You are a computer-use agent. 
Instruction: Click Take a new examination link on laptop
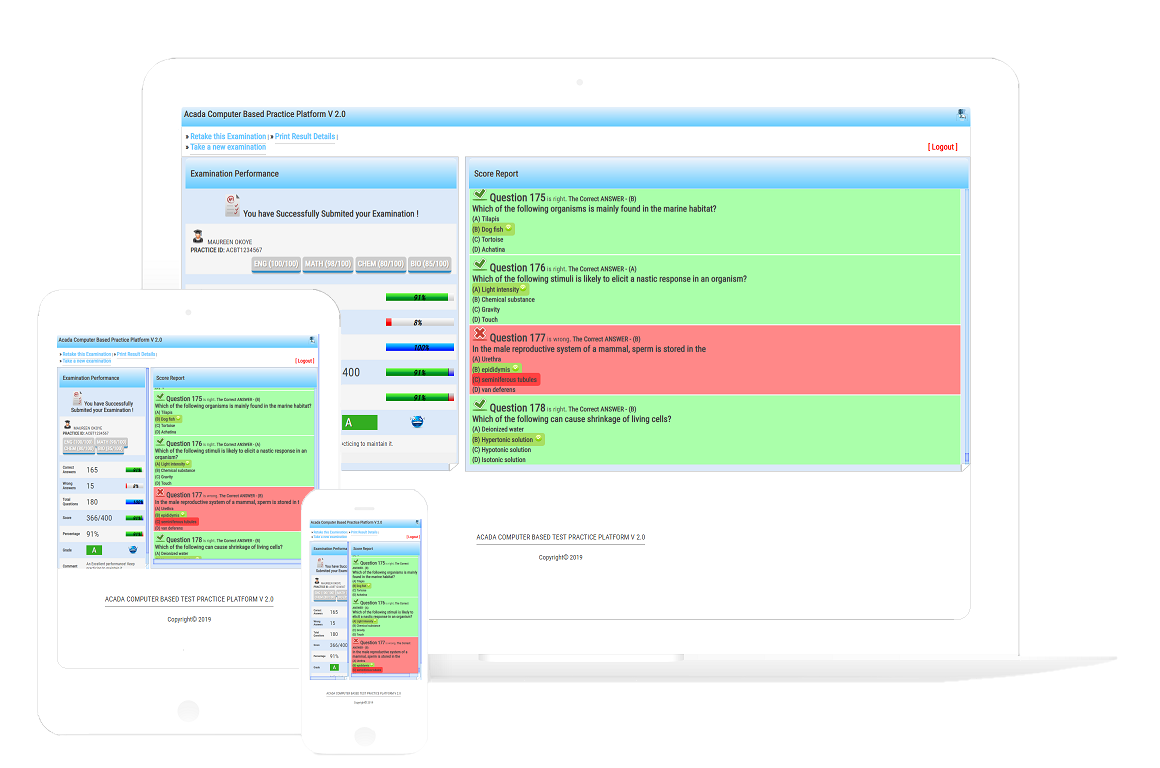pyautogui.click(x=228, y=147)
